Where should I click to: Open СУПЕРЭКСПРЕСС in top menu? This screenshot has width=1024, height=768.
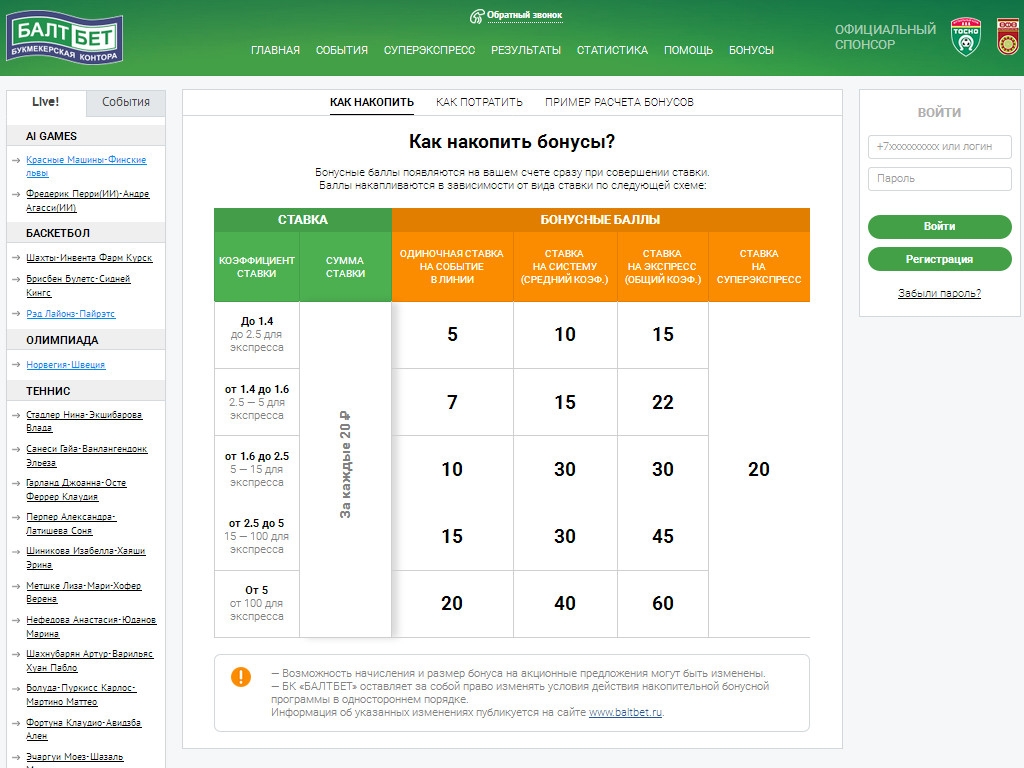(429, 50)
